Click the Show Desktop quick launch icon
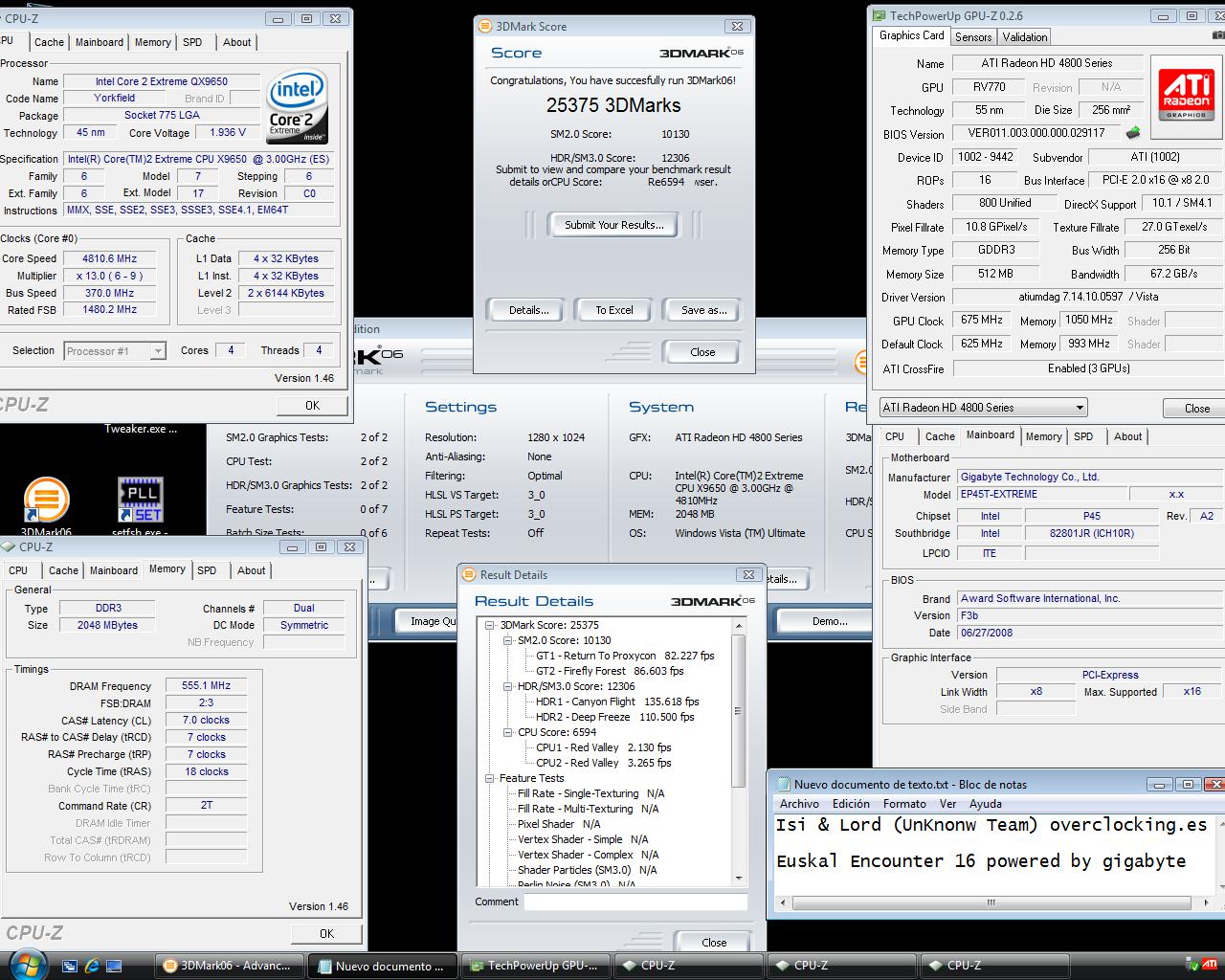Image resolution: width=1225 pixels, height=980 pixels. [x=114, y=966]
